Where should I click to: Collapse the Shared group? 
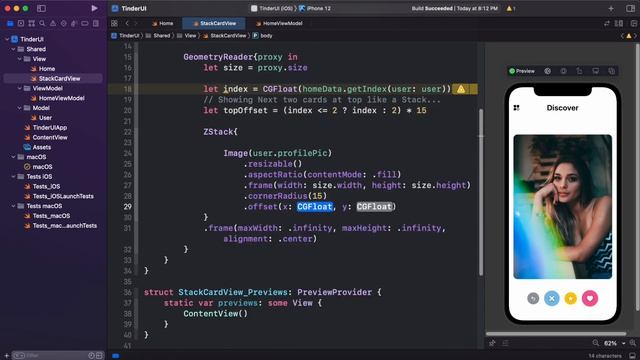click(13, 49)
